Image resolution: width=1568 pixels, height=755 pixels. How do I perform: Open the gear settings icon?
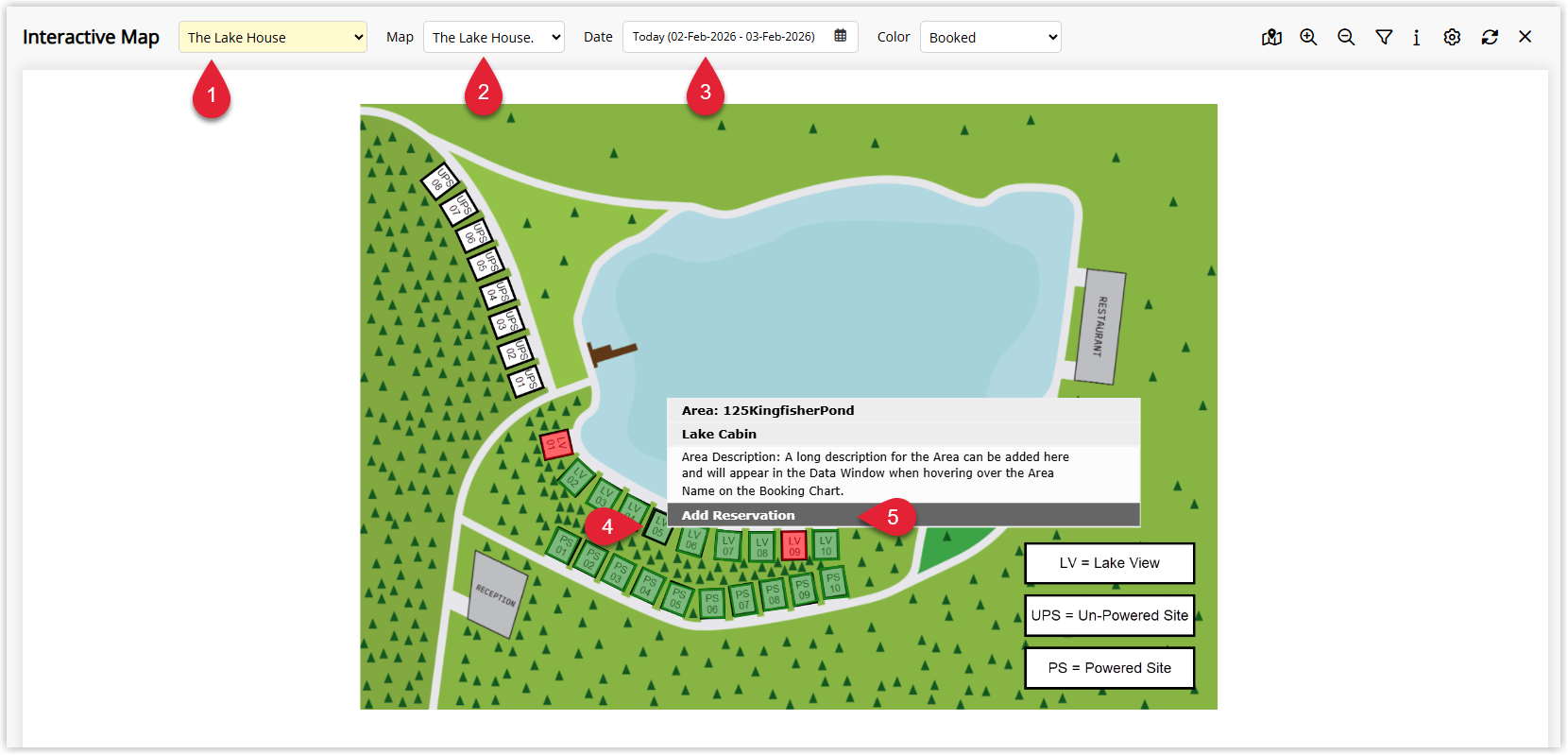click(1452, 37)
